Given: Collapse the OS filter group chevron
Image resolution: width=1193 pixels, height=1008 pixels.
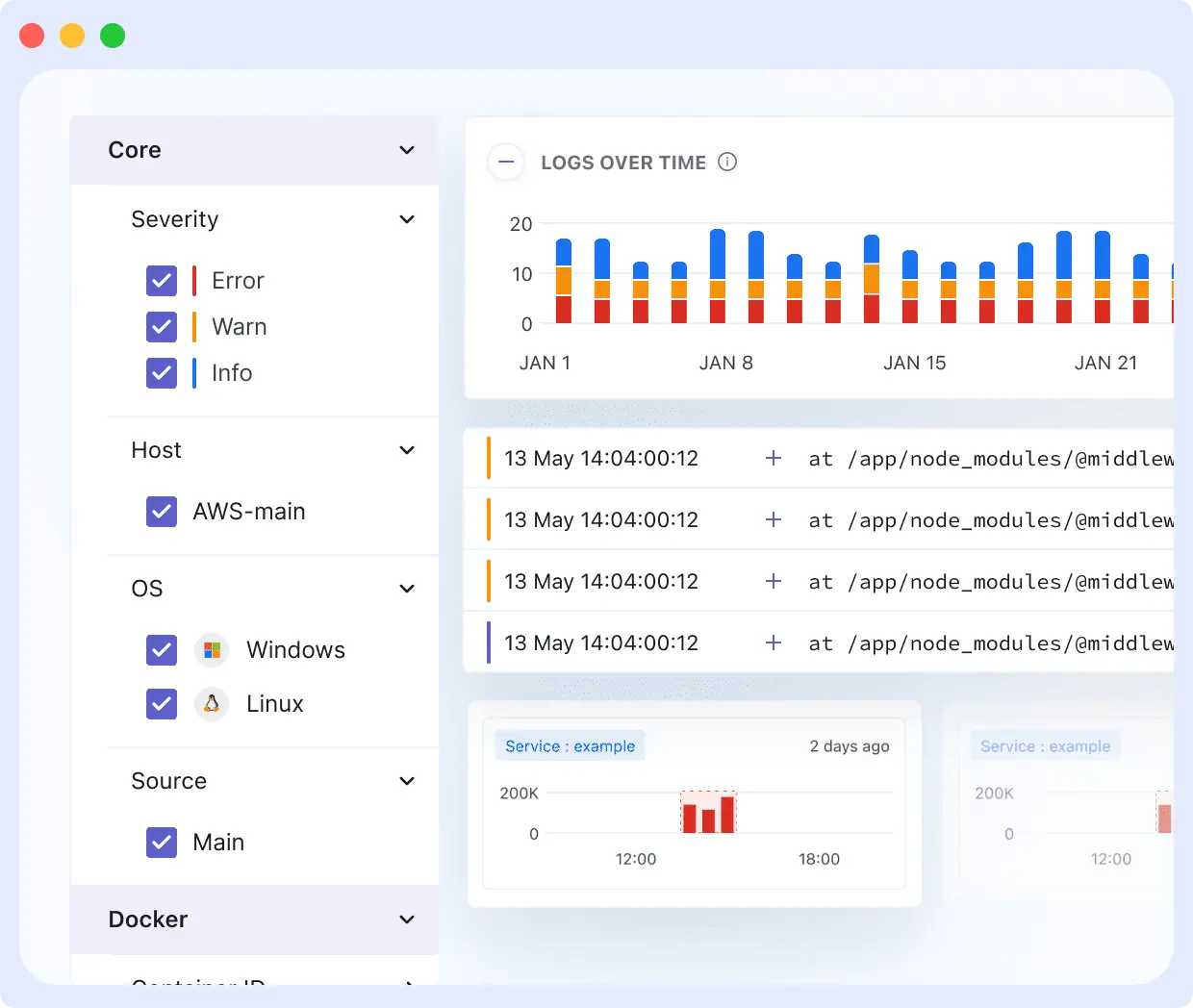Looking at the screenshot, I should pyautogui.click(x=407, y=589).
